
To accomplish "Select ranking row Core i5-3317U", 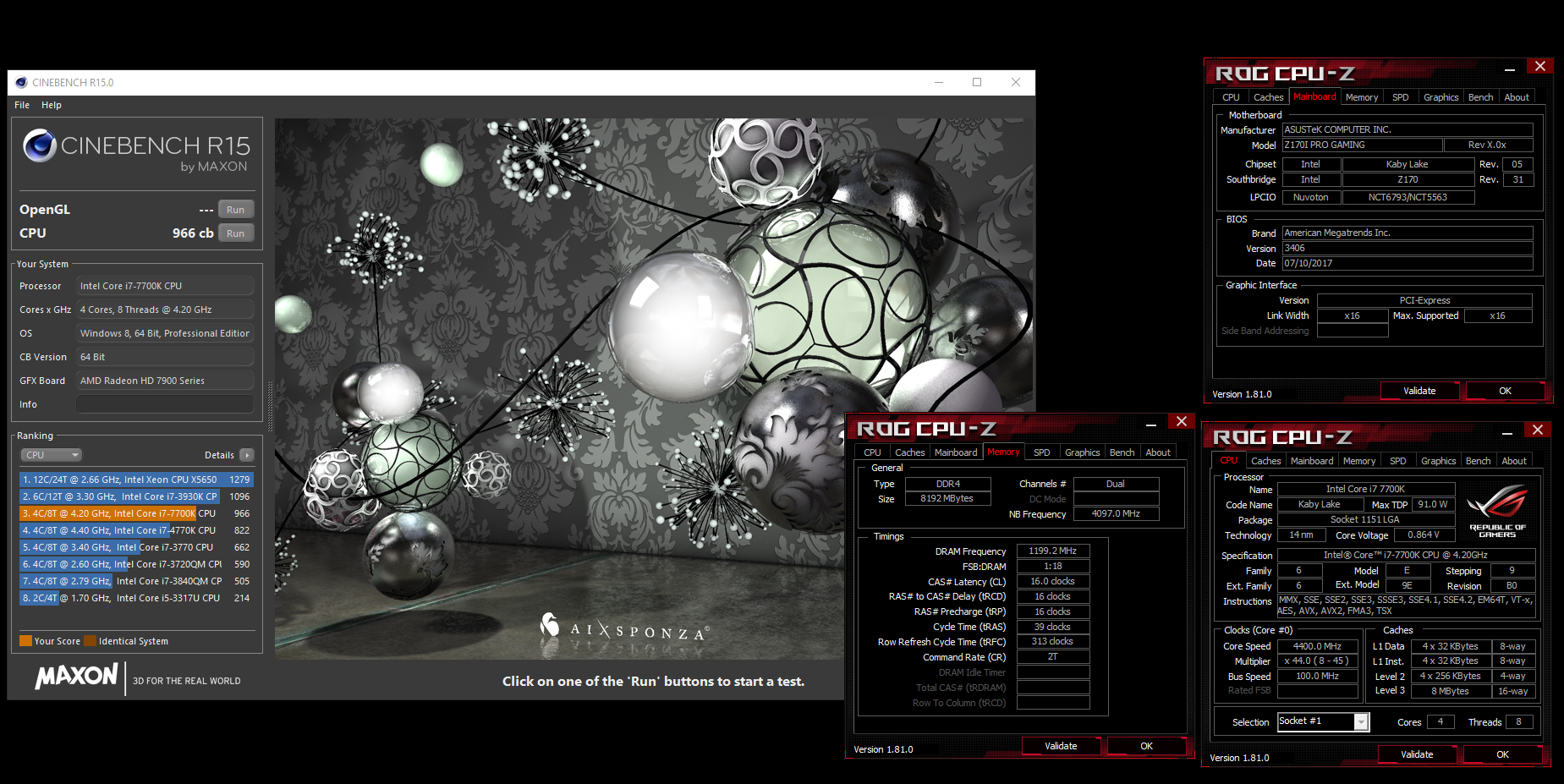I will click(x=136, y=598).
